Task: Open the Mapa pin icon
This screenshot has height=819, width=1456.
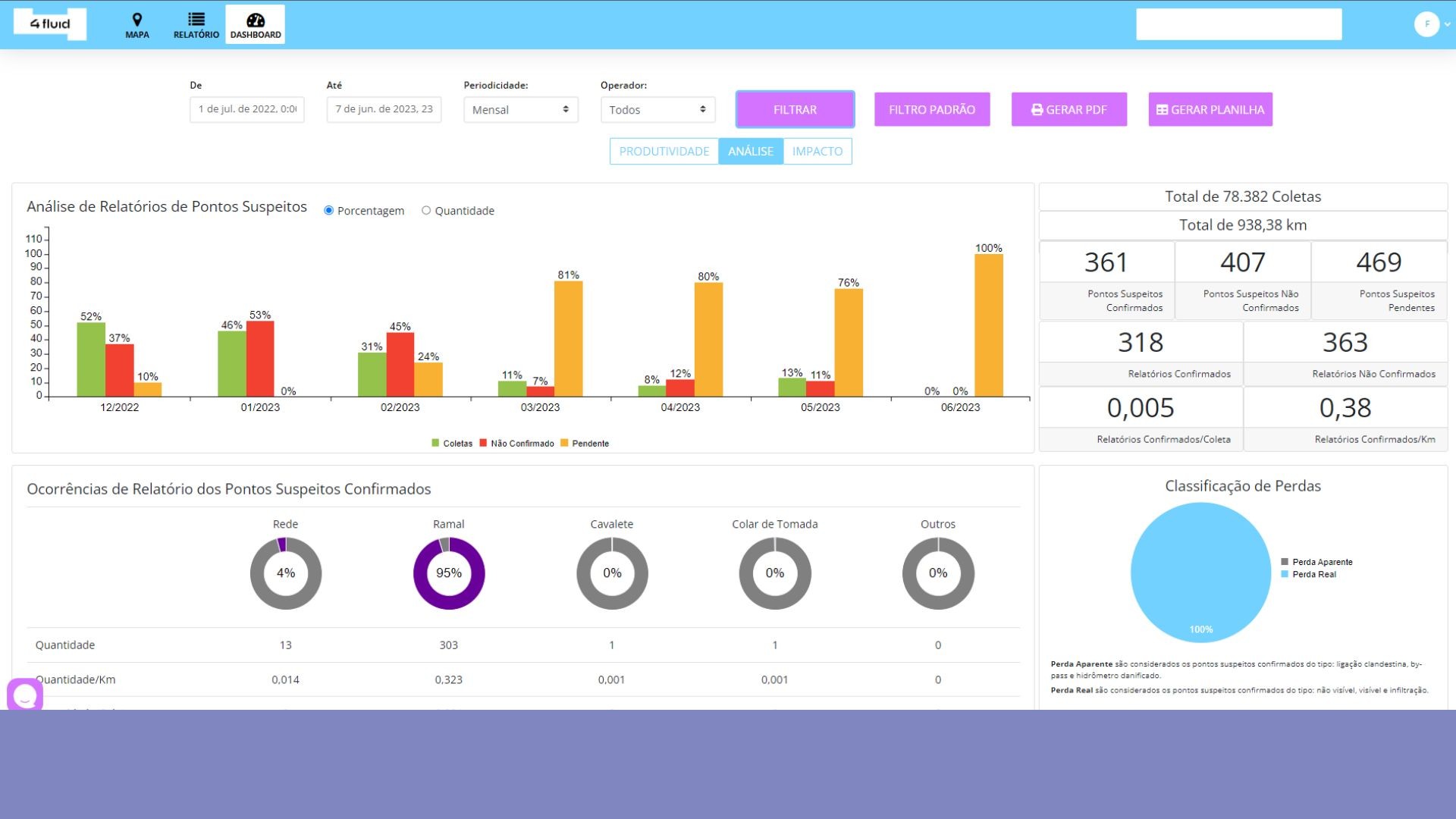Action: [137, 20]
